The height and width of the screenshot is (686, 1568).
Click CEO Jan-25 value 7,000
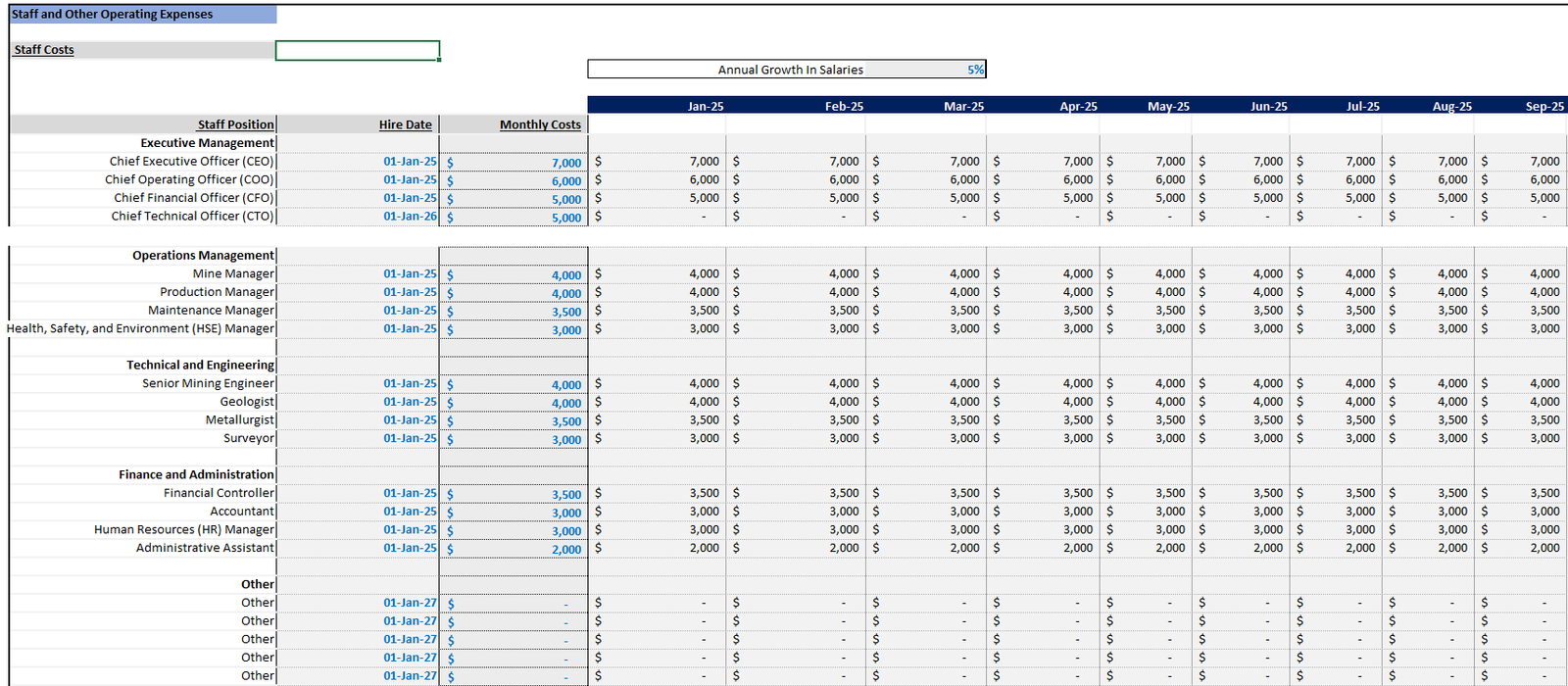(657, 162)
